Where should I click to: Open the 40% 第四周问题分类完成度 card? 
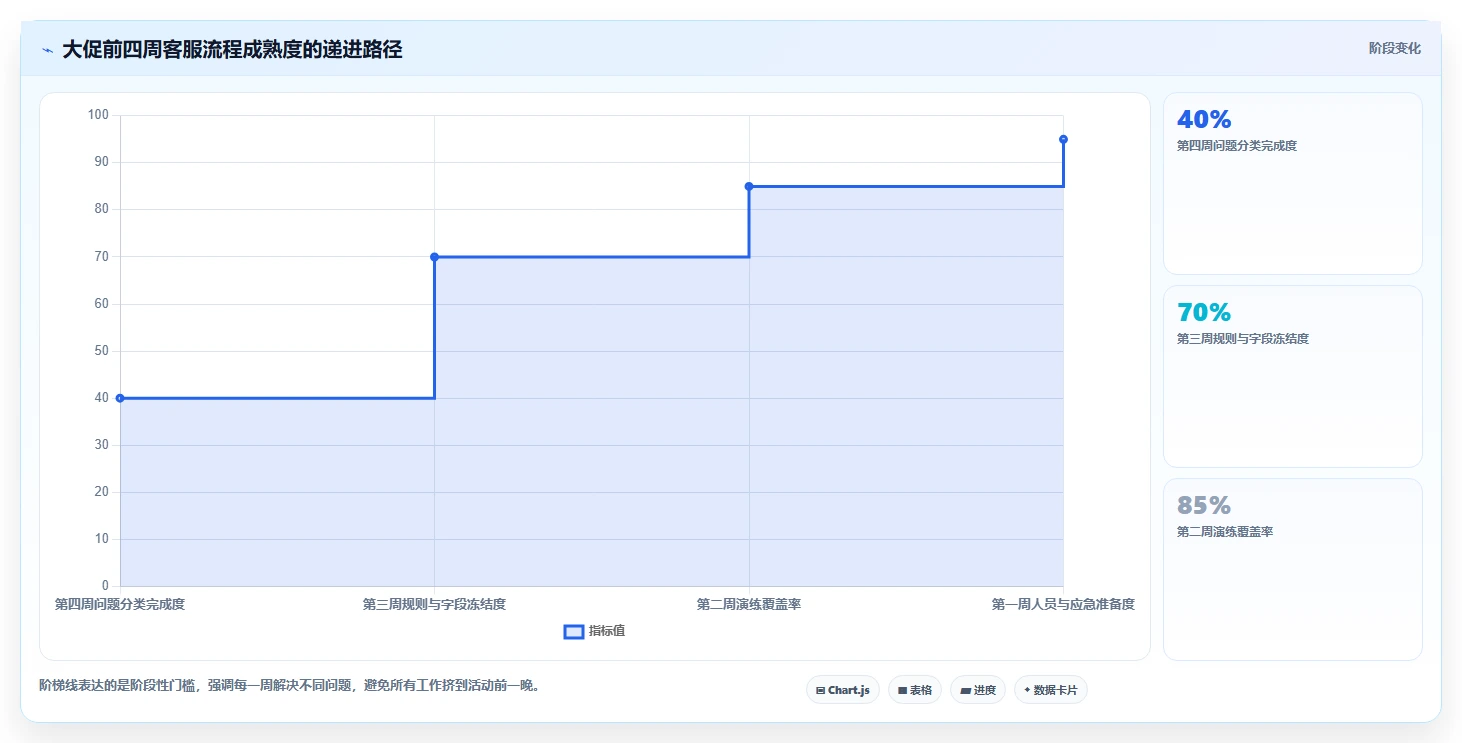(x=1292, y=183)
